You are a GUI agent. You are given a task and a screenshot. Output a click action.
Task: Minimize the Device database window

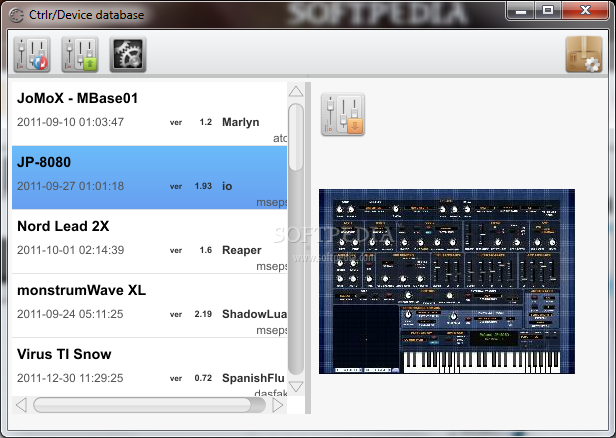(521, 11)
